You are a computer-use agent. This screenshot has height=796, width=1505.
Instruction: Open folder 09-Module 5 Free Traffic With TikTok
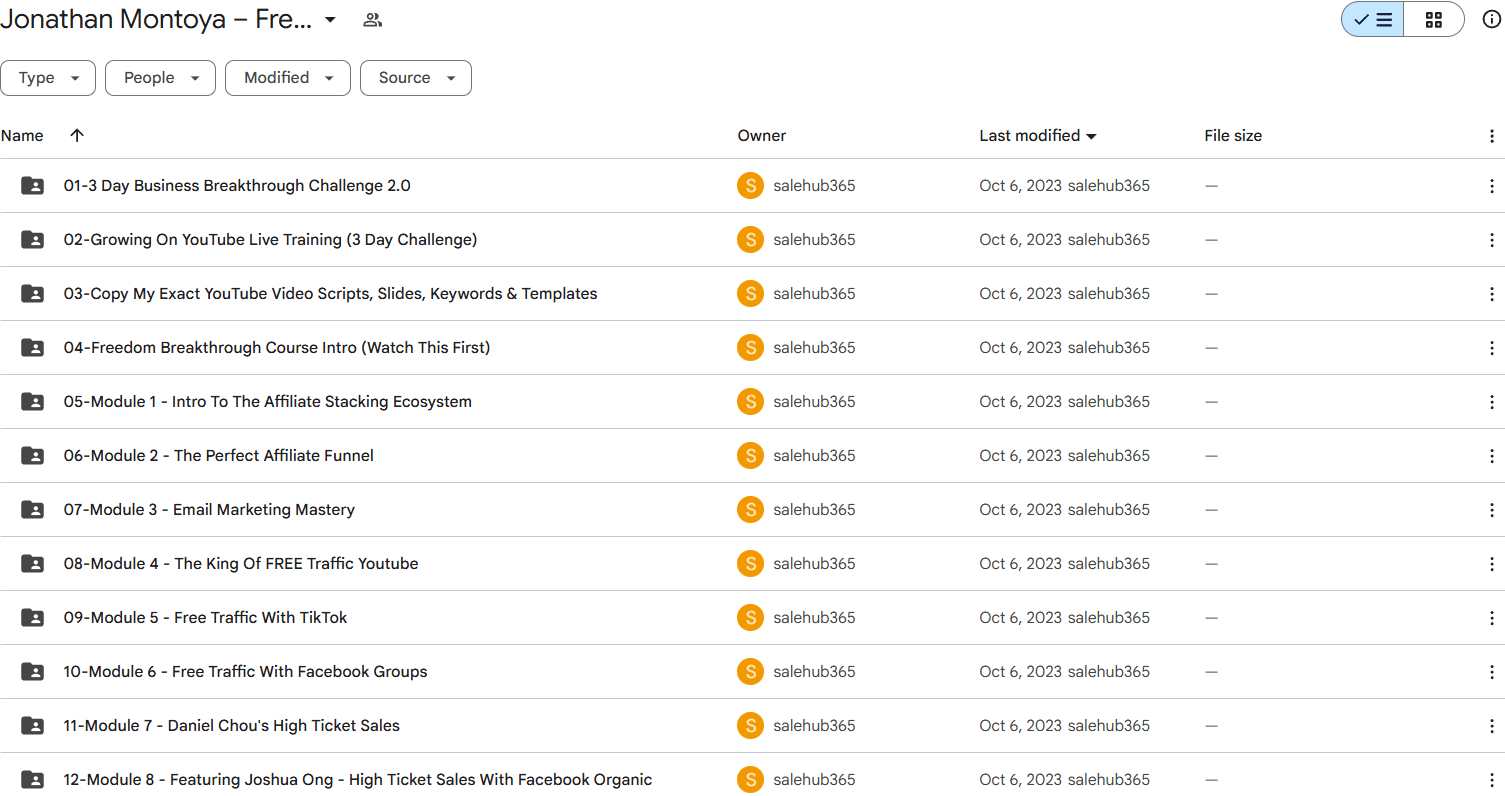click(x=206, y=618)
